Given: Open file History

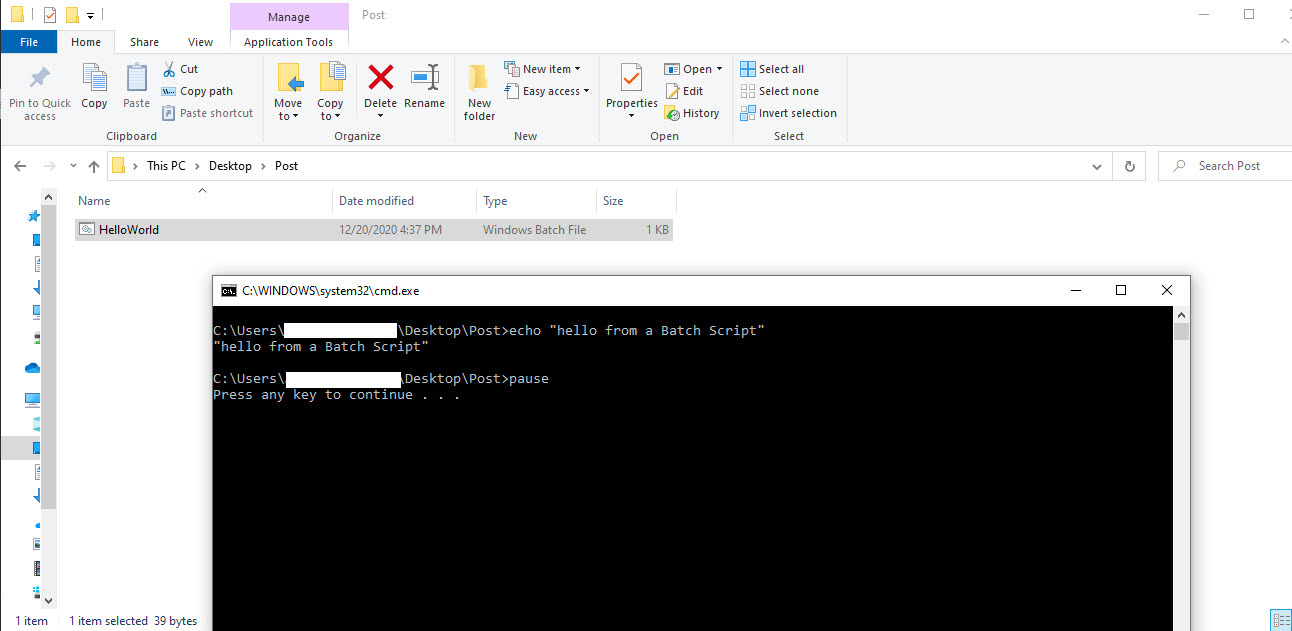Looking at the screenshot, I should click(x=692, y=113).
